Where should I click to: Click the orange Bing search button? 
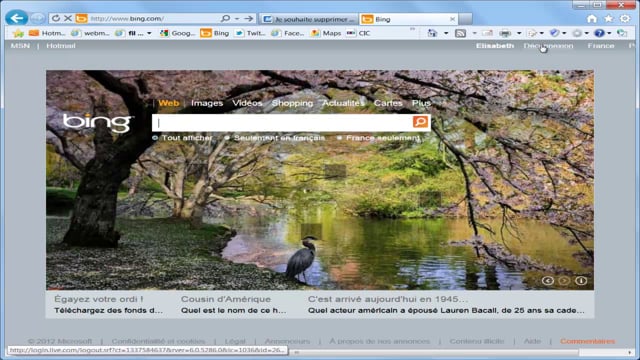click(x=420, y=122)
